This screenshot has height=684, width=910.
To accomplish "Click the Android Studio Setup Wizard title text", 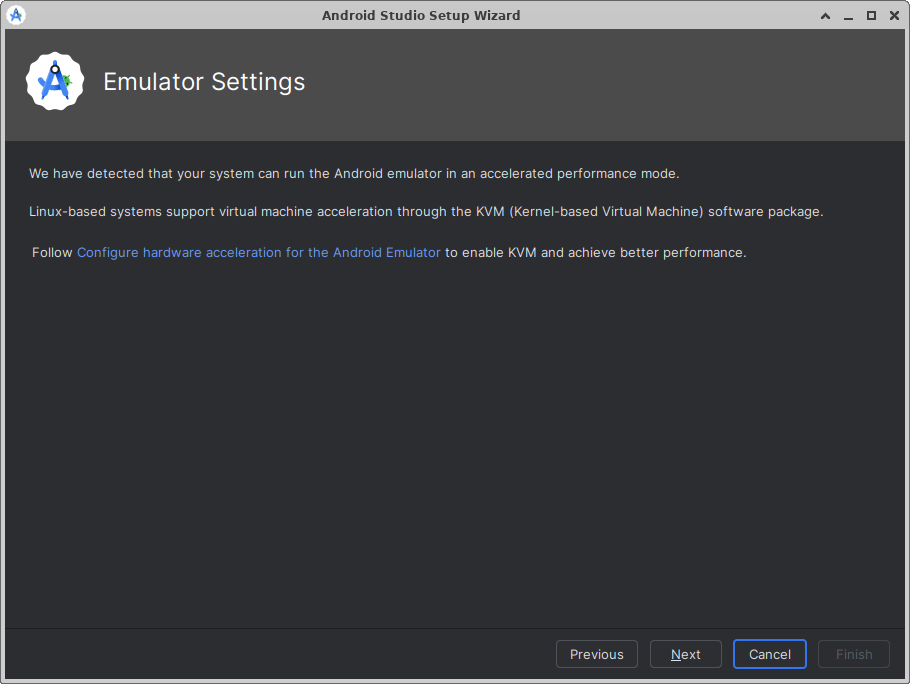I will pos(421,16).
